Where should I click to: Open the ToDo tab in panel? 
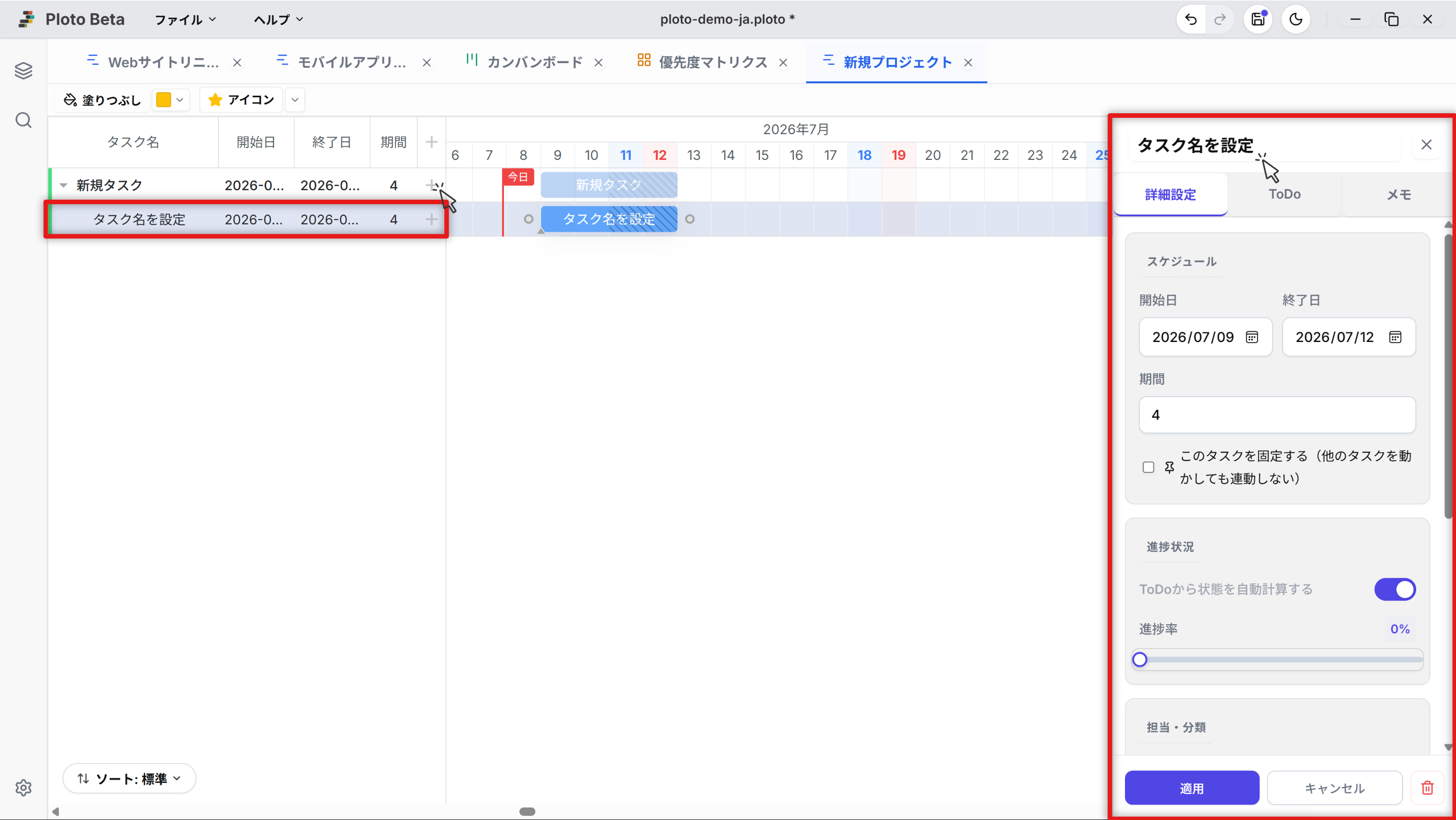pos(1285,194)
